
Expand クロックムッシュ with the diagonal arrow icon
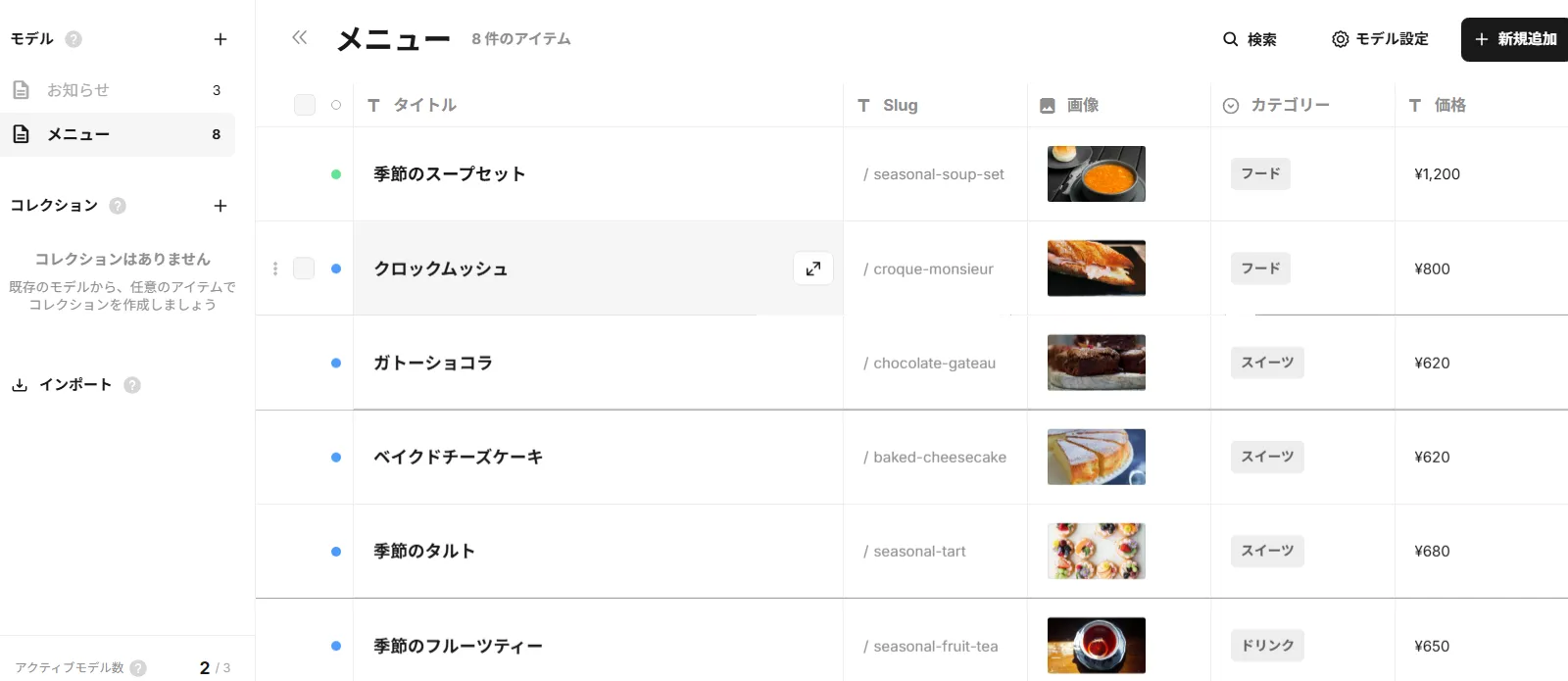pyautogui.click(x=812, y=268)
